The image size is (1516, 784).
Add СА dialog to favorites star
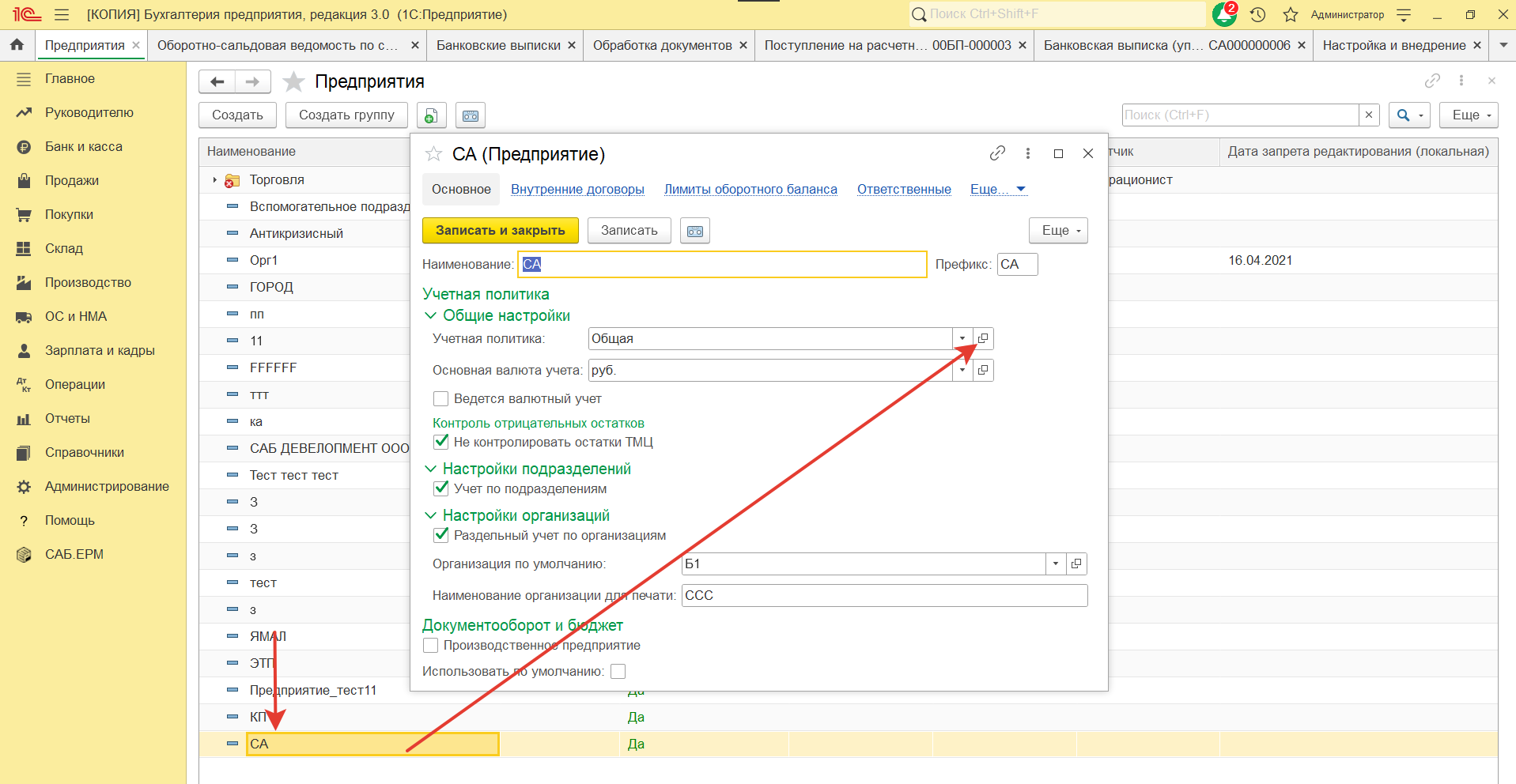point(433,153)
